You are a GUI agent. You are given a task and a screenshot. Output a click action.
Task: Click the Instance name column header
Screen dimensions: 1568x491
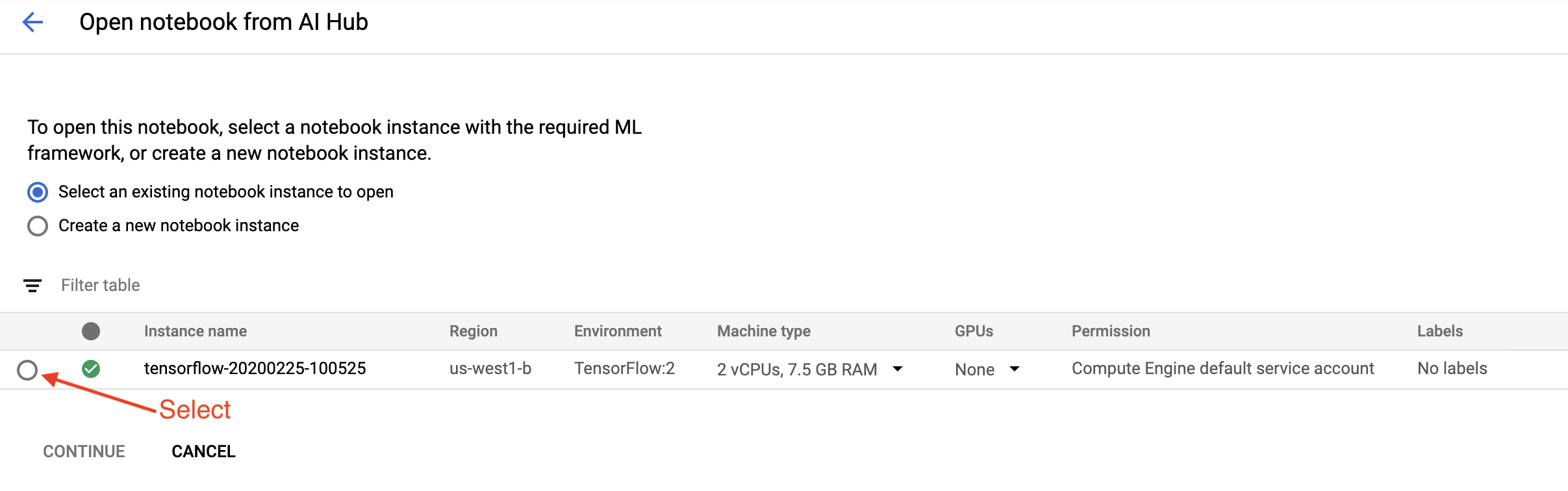point(196,331)
